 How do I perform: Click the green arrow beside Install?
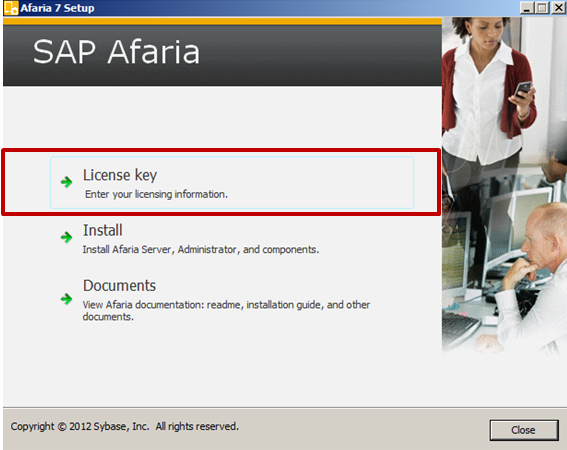67,237
